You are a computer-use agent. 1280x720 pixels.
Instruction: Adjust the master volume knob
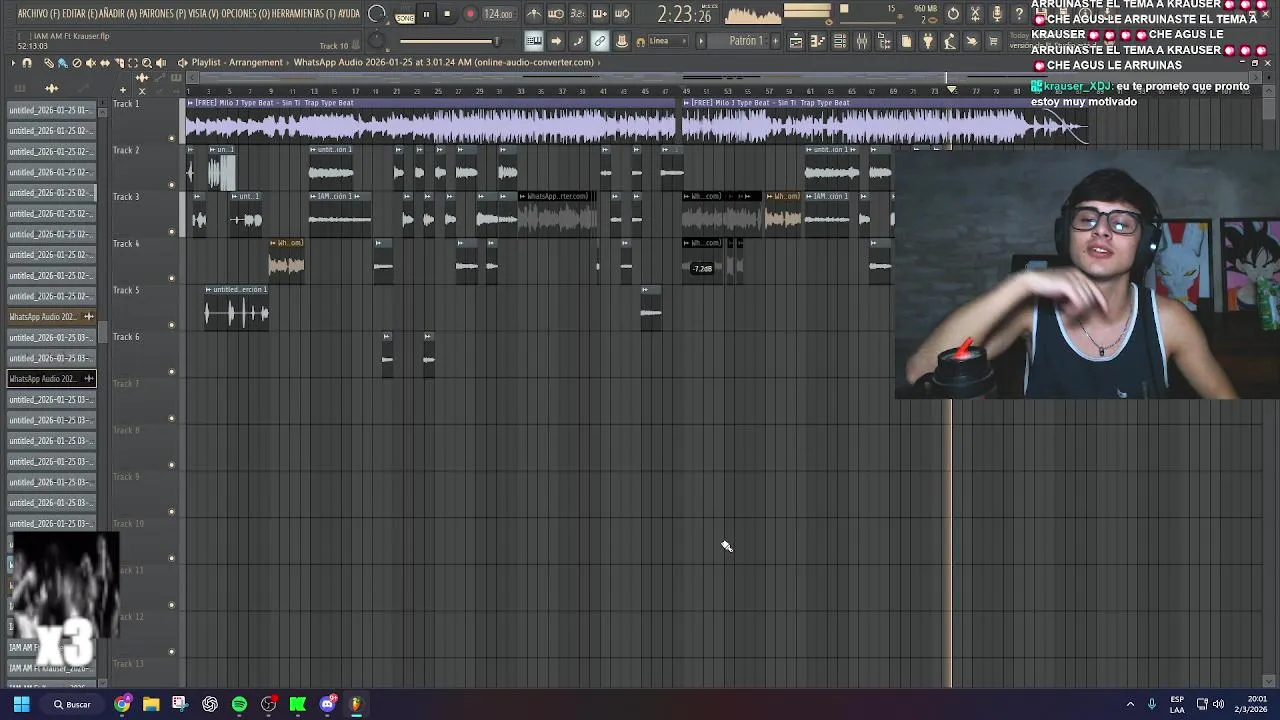point(377,14)
